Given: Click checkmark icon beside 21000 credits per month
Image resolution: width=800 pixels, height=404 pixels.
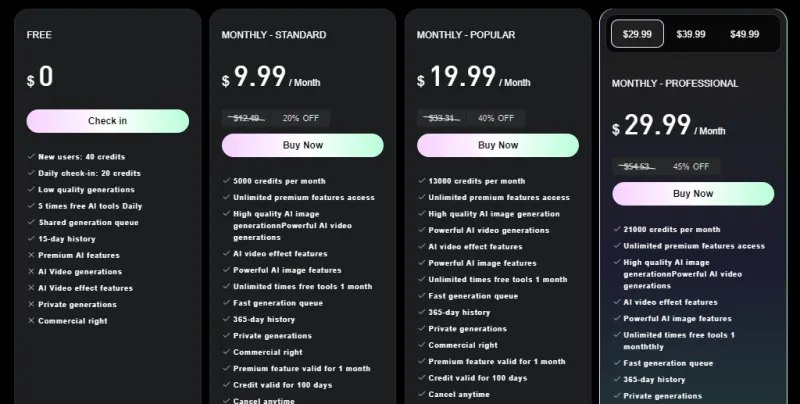Looking at the screenshot, I should pos(616,230).
